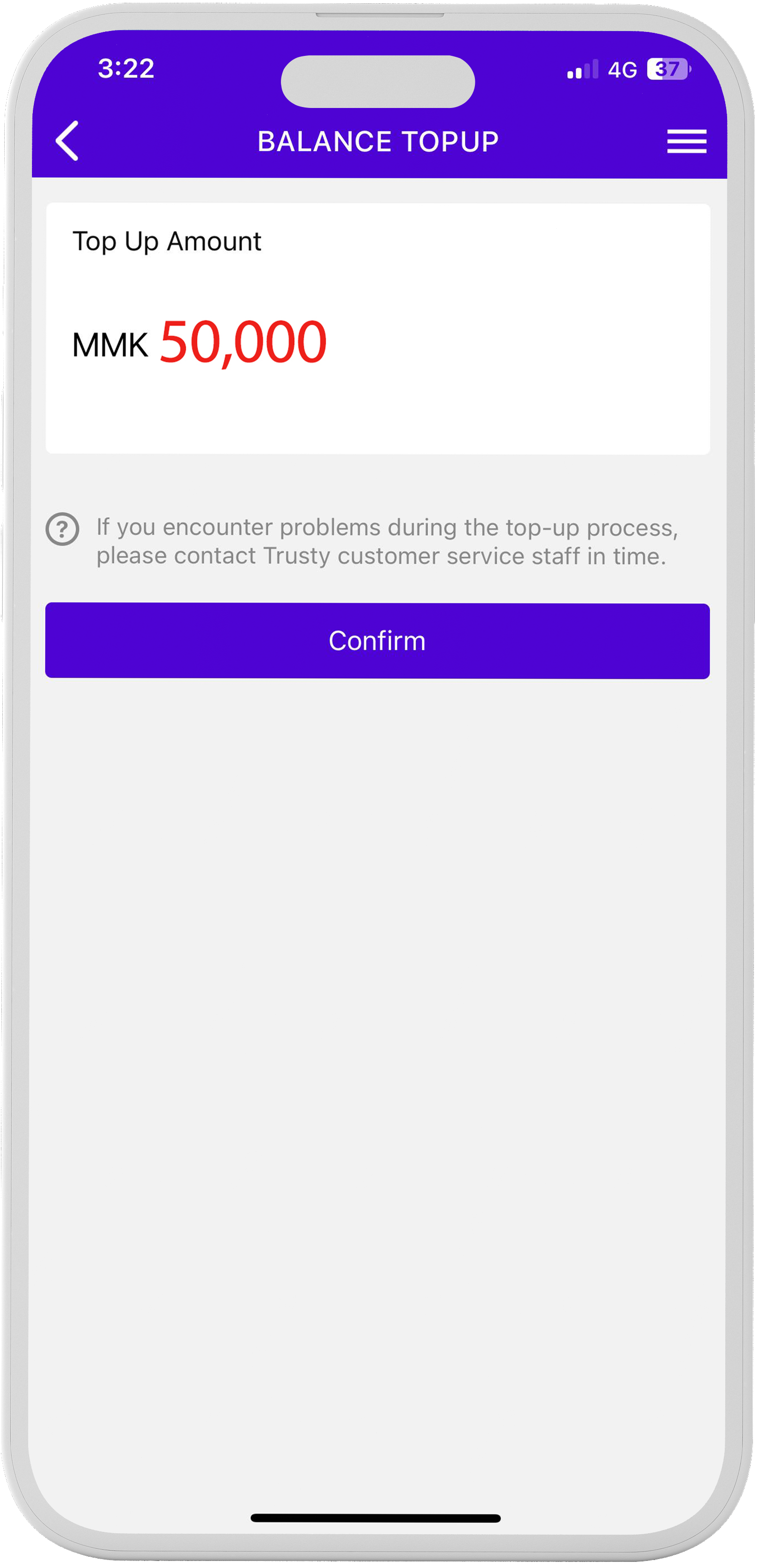The width and height of the screenshot is (760, 1568).
Task: Confirm the top-up
Action: pos(378,641)
